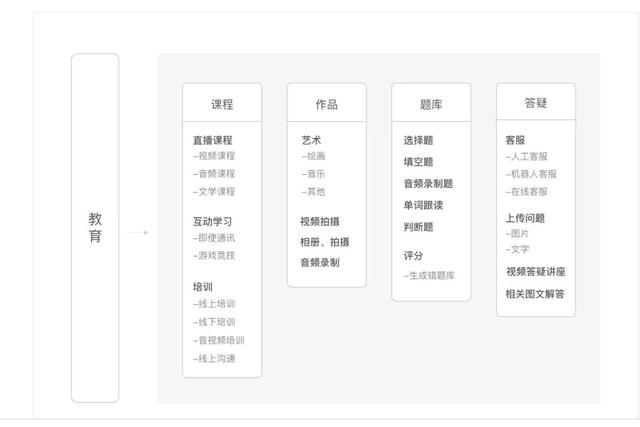Click the 音频课程 item
Image resolution: width=640 pixels, height=427 pixels.
click(214, 174)
